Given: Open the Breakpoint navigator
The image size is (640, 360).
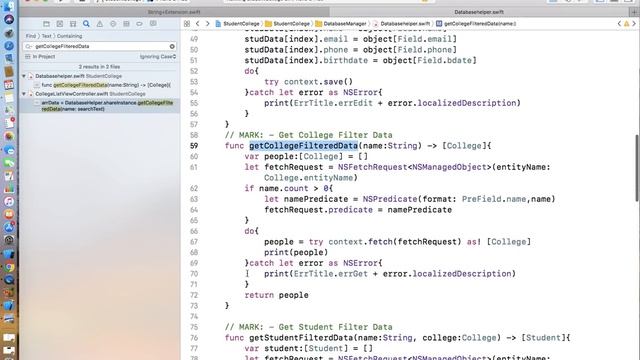Looking at the screenshot, I should pyautogui.click(x=139, y=24).
